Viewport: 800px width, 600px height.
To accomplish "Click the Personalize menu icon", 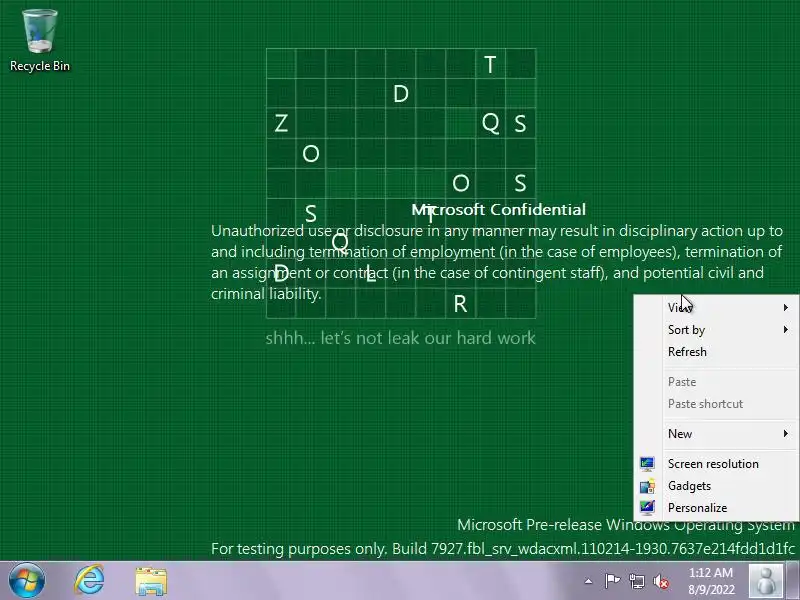I will (647, 508).
